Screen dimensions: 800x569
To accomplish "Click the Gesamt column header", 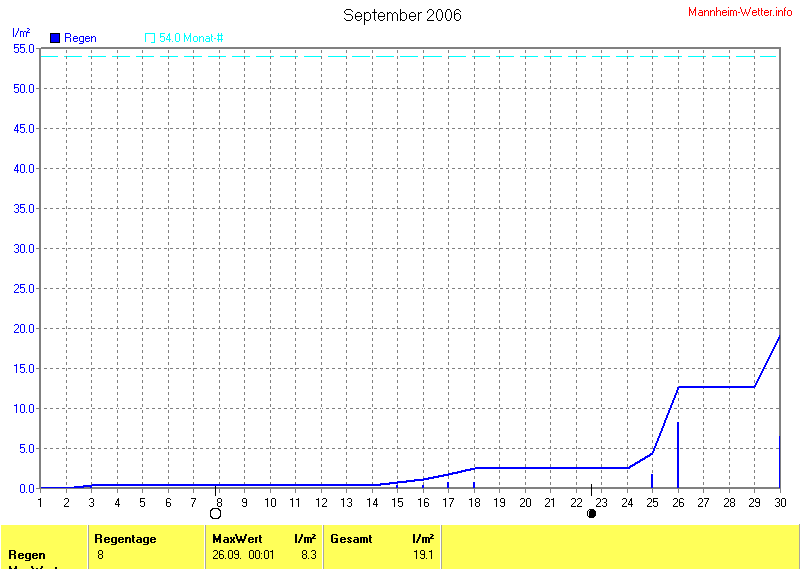I will [x=351, y=539].
